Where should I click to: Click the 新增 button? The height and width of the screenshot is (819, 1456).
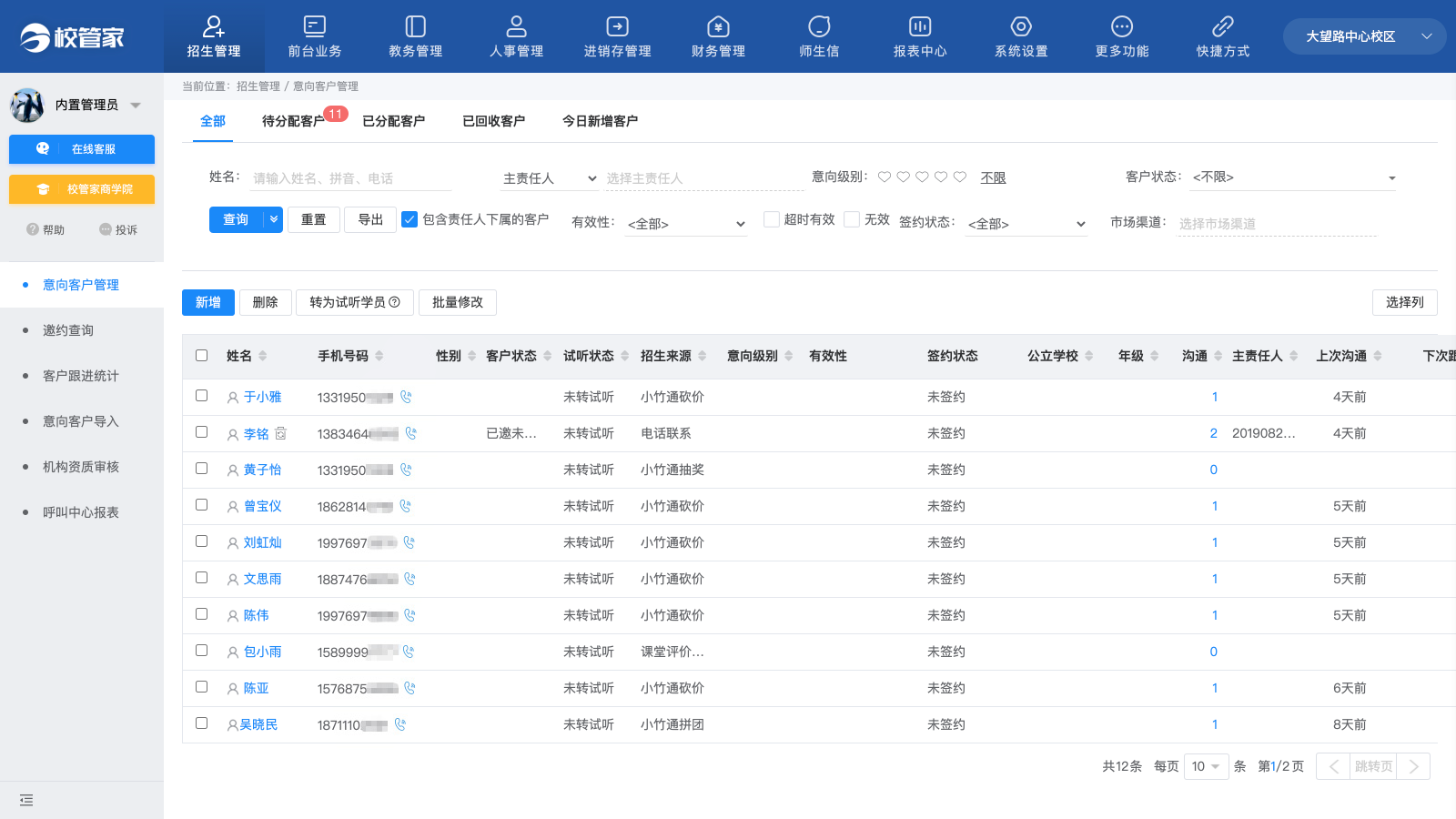[208, 302]
